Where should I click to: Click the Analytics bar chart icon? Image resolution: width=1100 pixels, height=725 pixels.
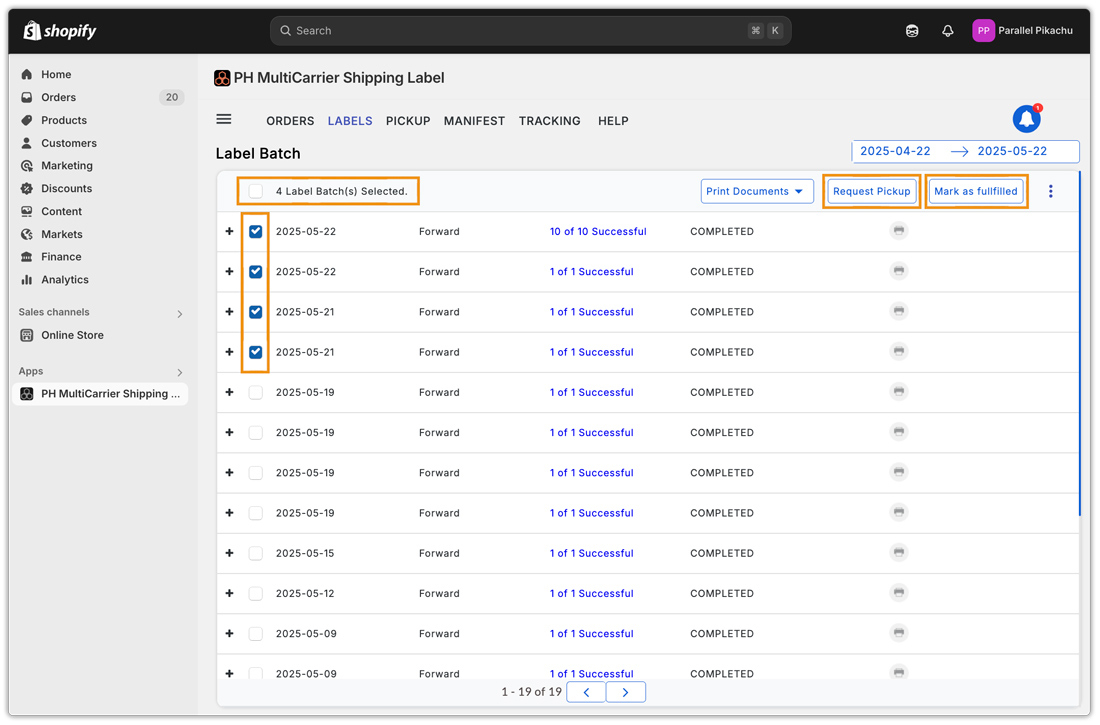27,280
